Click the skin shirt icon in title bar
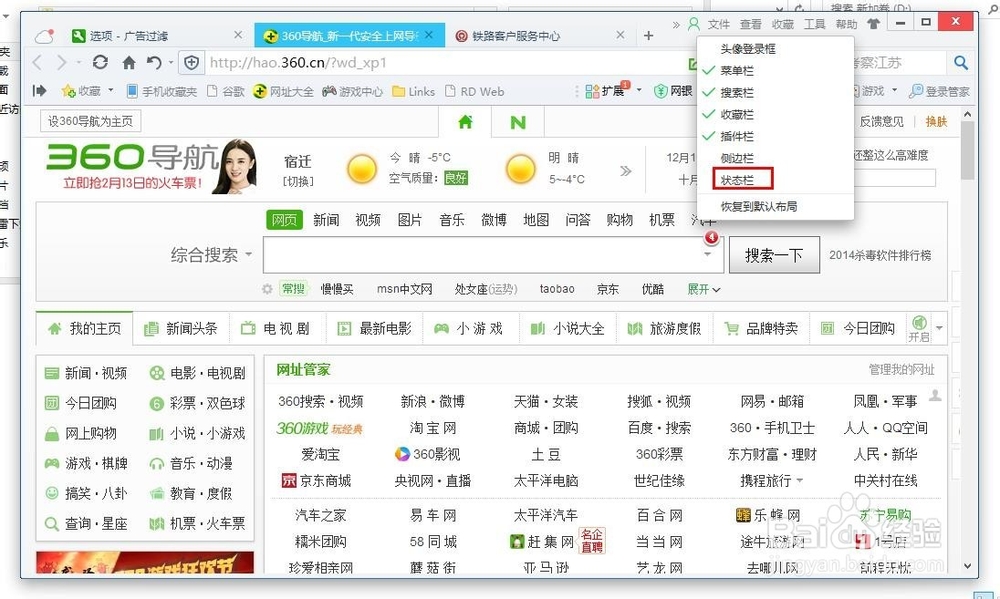The width and height of the screenshot is (1000, 599). coord(873,24)
